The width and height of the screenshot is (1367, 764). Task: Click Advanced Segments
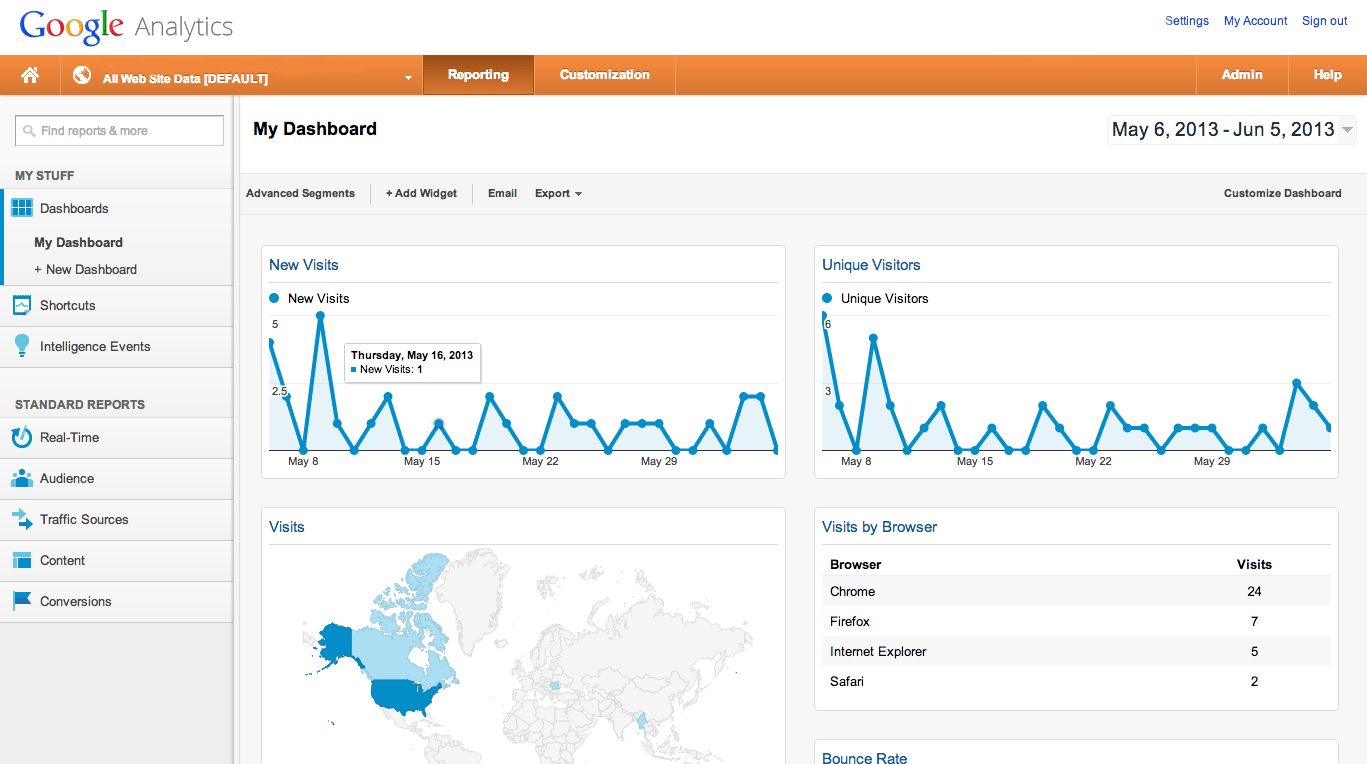coord(300,193)
